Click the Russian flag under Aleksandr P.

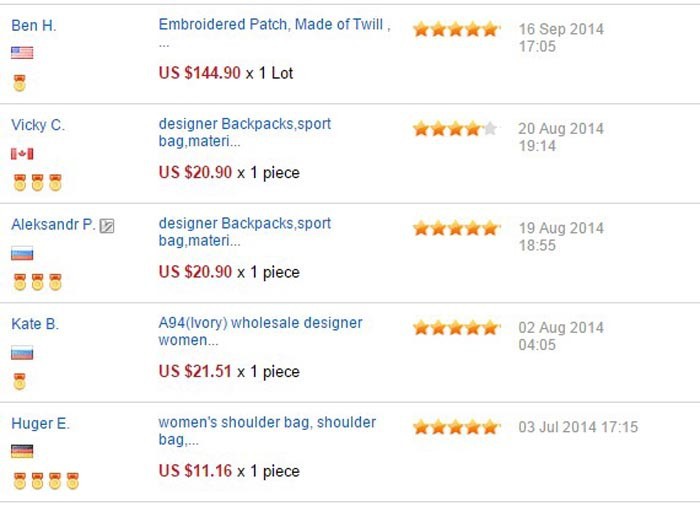tap(22, 253)
